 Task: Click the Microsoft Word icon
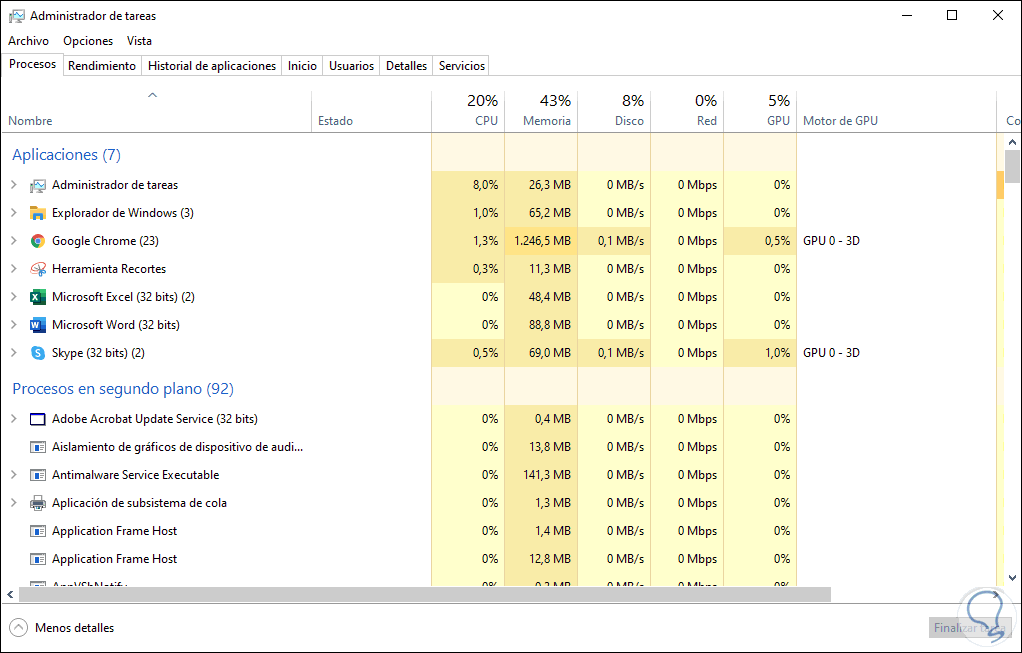point(38,325)
